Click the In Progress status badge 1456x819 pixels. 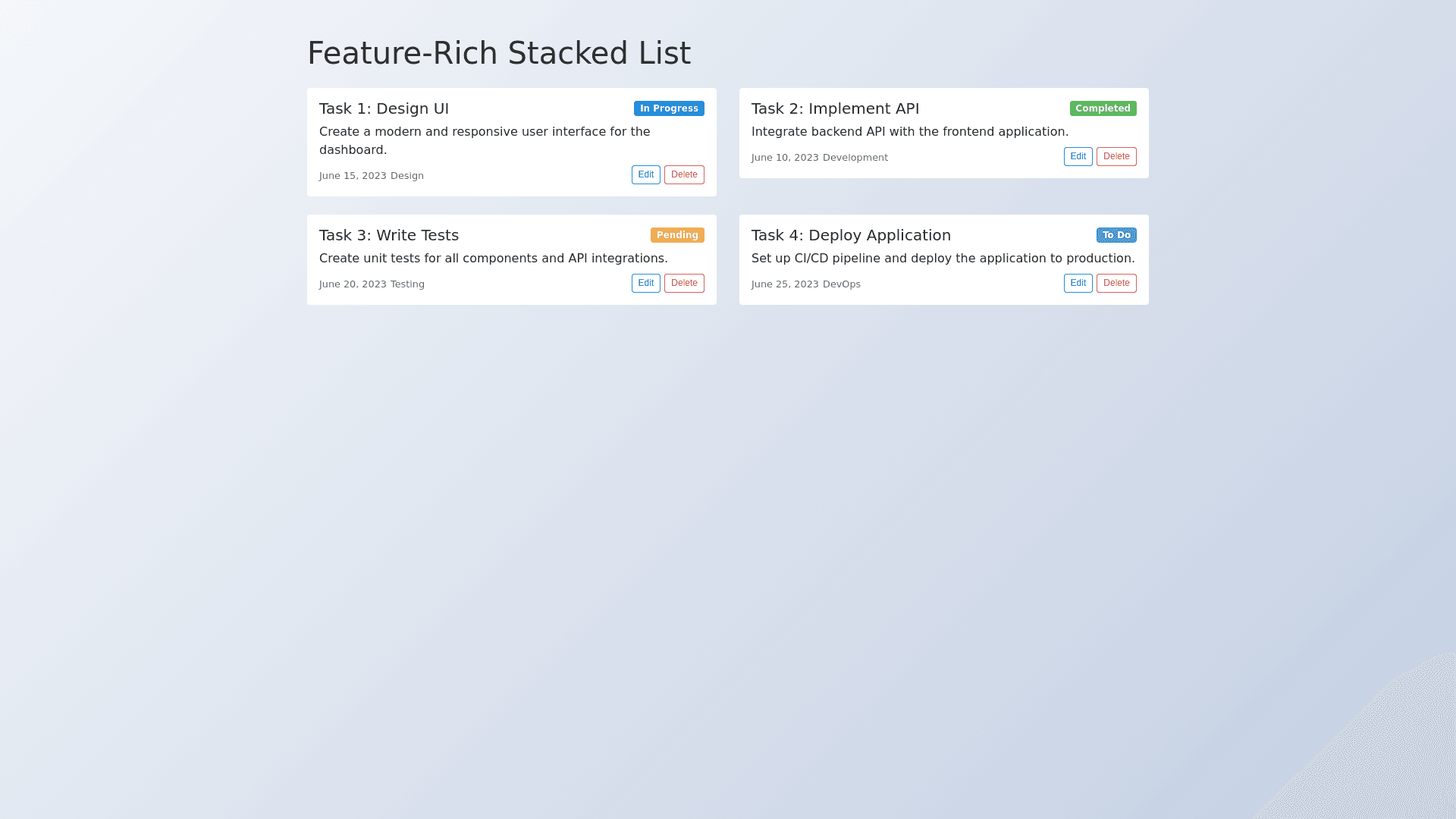coord(669,108)
